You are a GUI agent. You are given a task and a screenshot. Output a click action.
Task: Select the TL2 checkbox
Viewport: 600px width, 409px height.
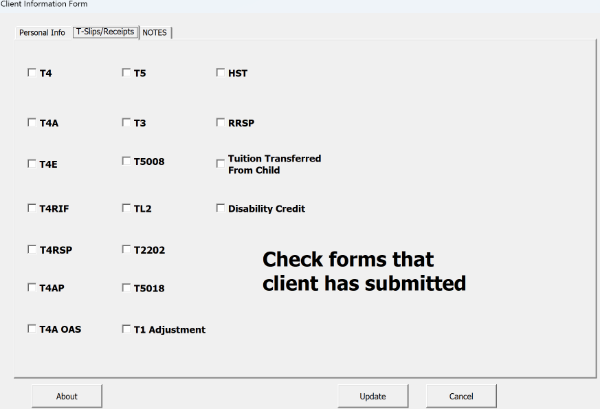click(x=125, y=209)
